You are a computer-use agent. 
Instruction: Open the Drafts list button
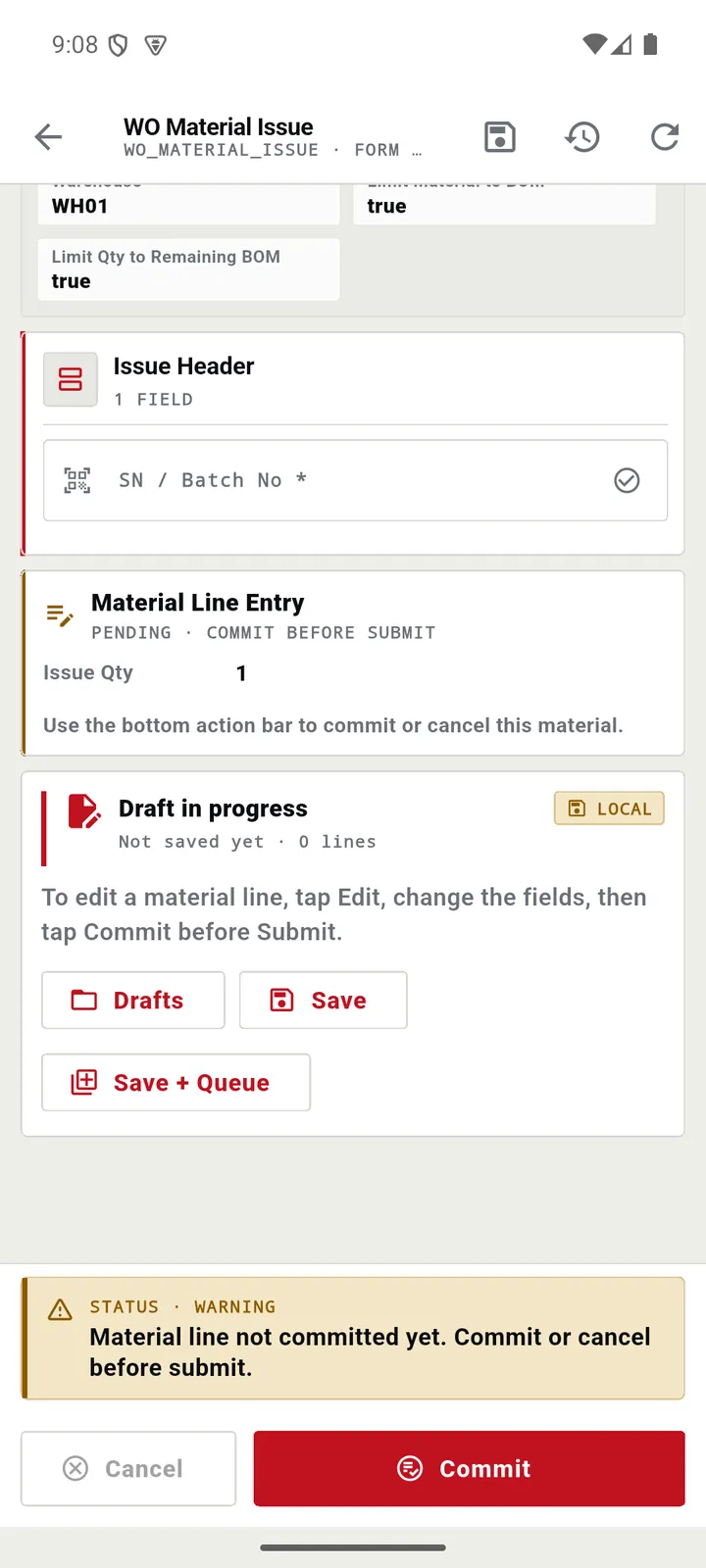point(133,1001)
